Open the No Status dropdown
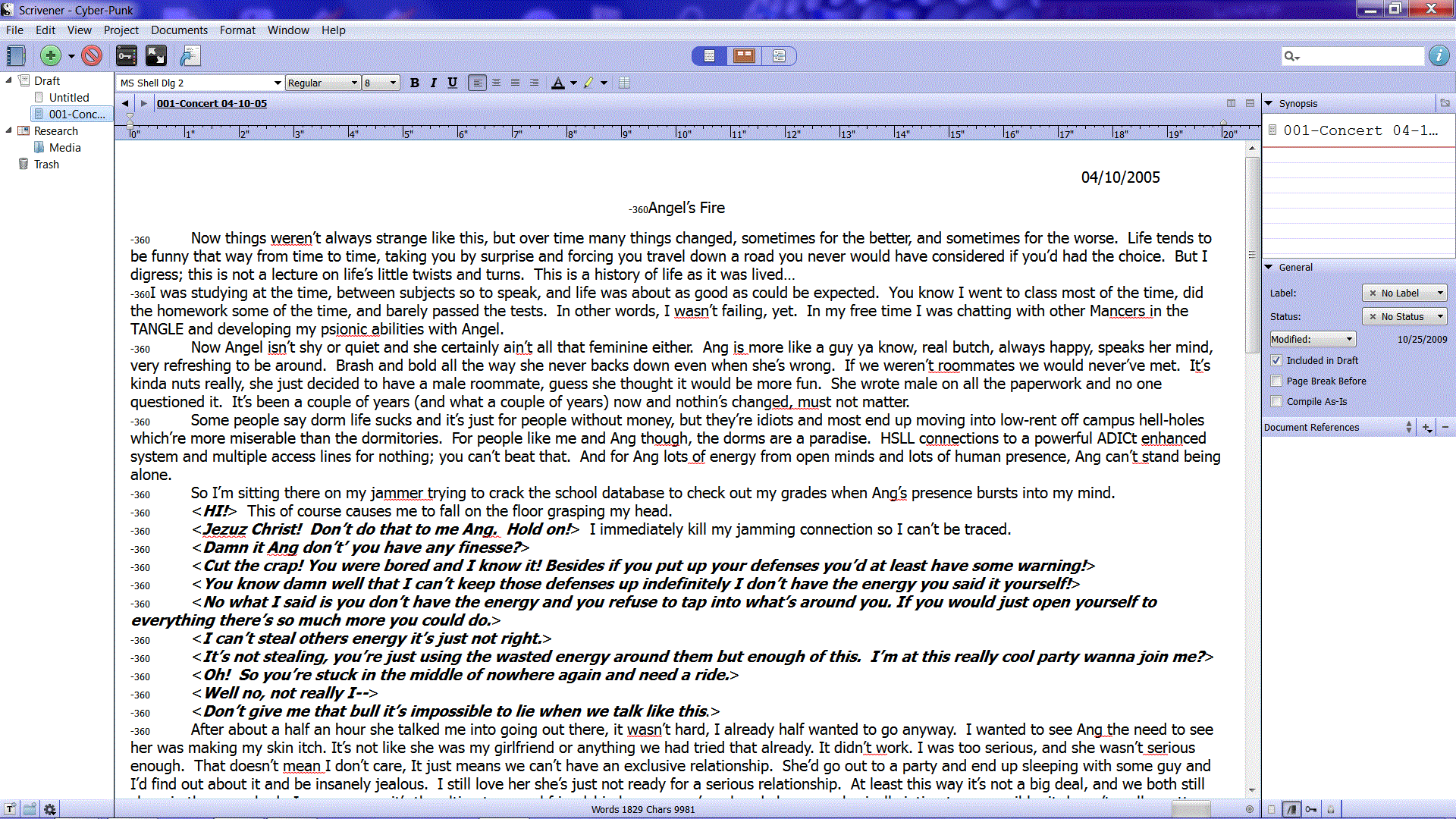Screen dimensions: 1456x819 coord(1405,317)
